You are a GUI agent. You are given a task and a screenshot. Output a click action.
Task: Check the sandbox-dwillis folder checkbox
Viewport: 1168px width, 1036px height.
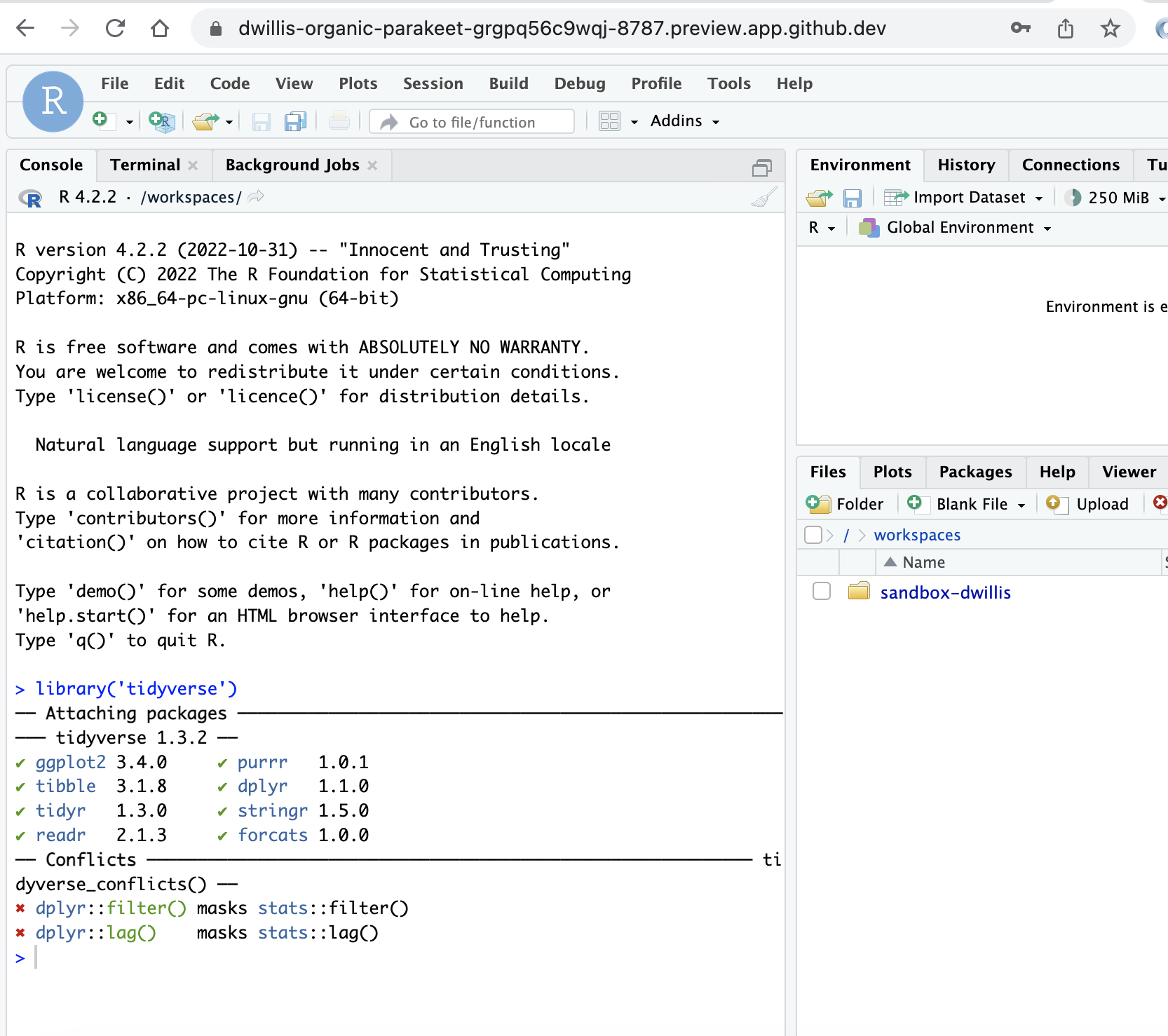click(822, 591)
